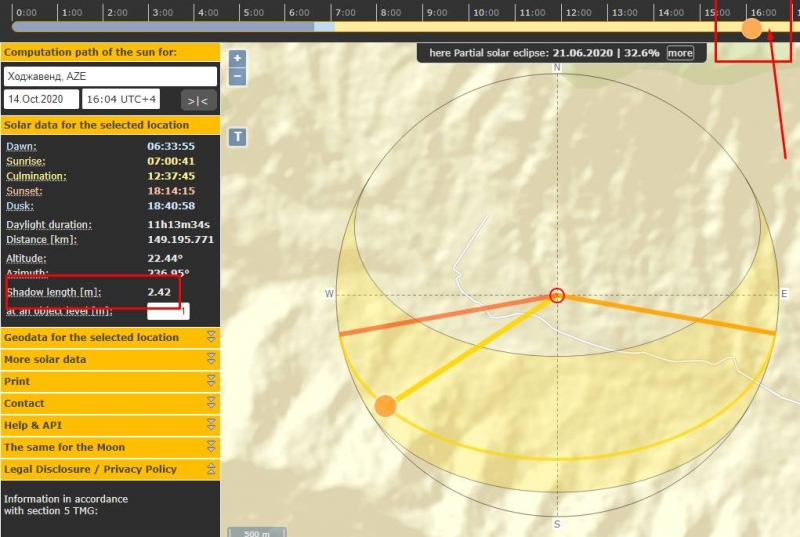The width and height of the screenshot is (800, 537).
Task: Click the 'more' eclipse info button
Action: click(680, 53)
